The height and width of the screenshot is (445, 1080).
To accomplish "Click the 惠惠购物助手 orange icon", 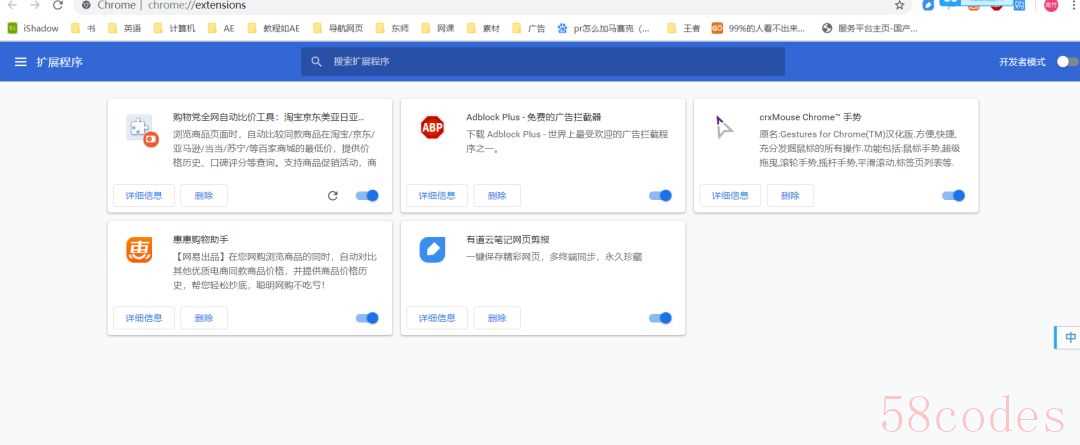I will [x=139, y=249].
